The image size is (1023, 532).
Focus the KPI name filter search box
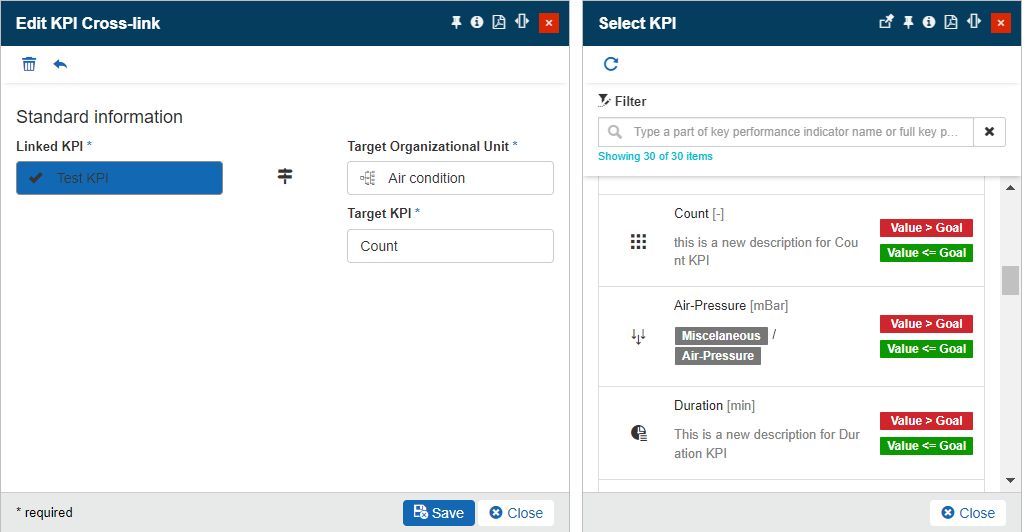(786, 132)
